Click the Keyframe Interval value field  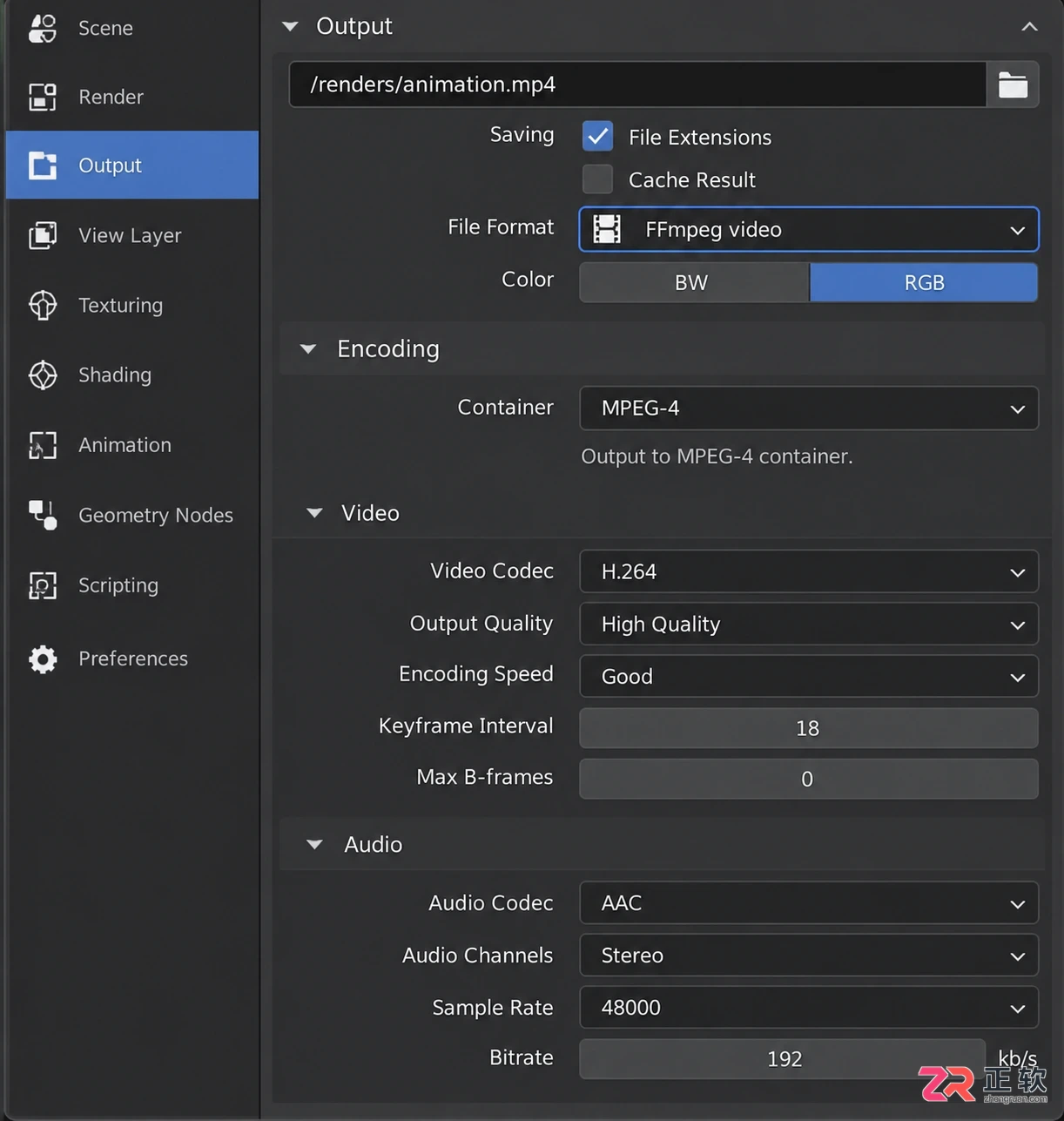coord(809,728)
